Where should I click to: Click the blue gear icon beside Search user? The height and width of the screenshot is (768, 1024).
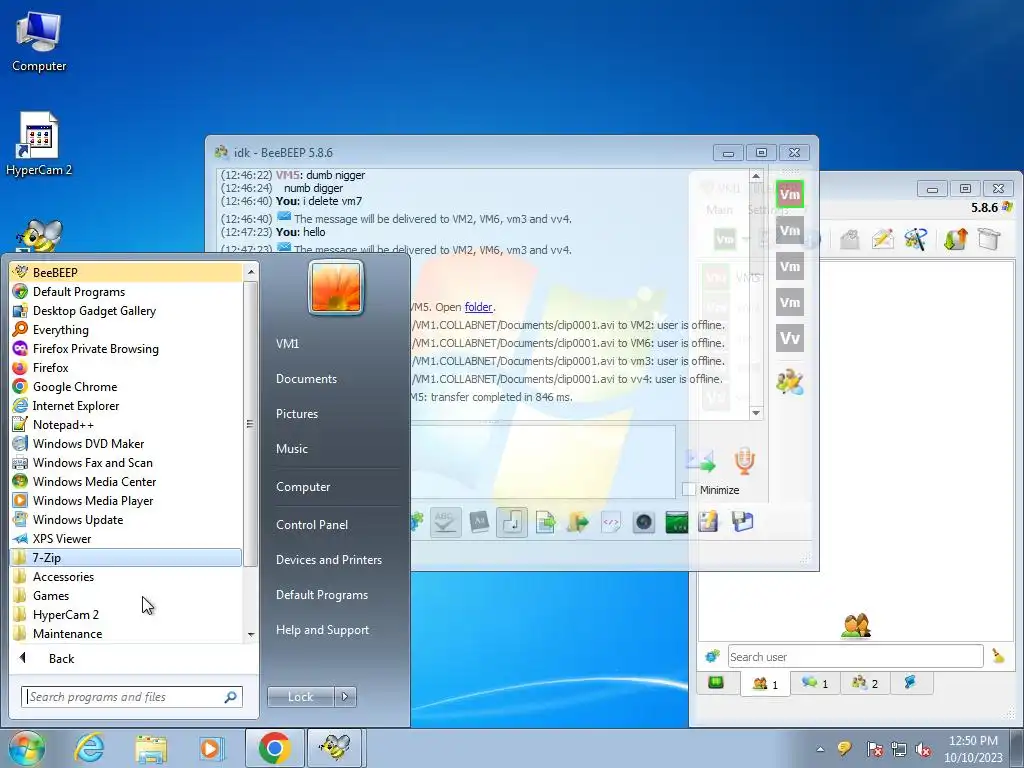712,656
